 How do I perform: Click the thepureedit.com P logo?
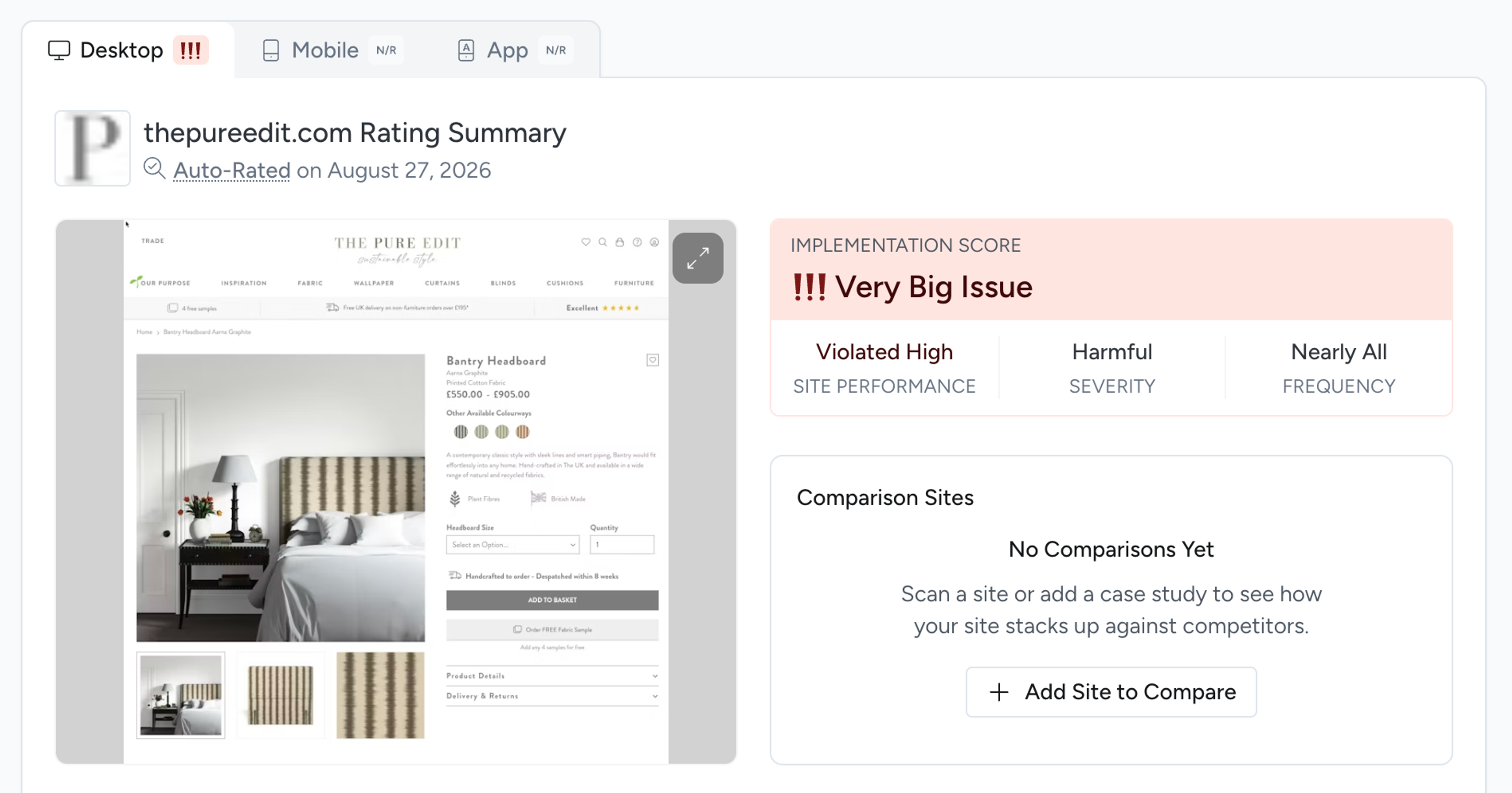point(93,148)
